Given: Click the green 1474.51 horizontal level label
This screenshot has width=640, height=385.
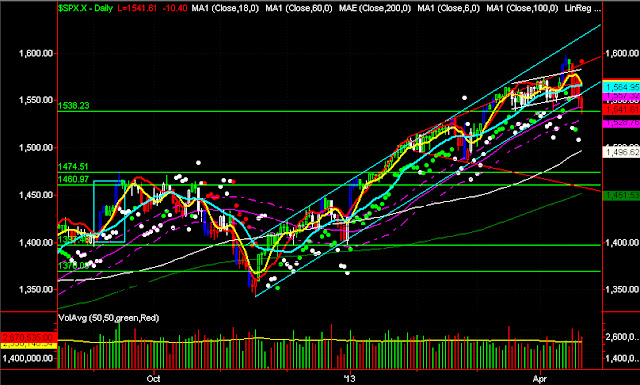Looking at the screenshot, I should click(x=74, y=167).
